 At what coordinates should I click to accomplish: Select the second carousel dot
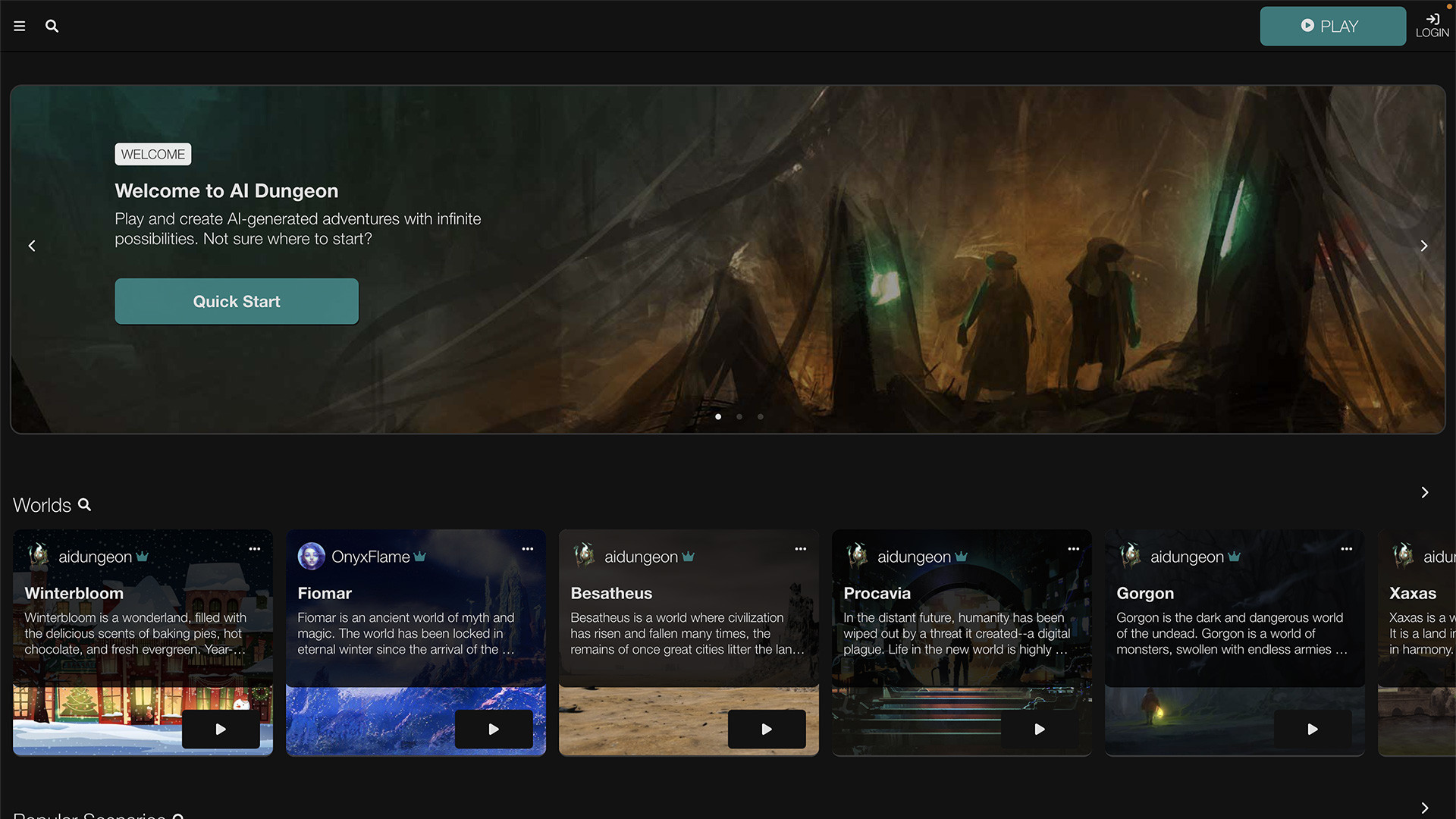point(739,416)
